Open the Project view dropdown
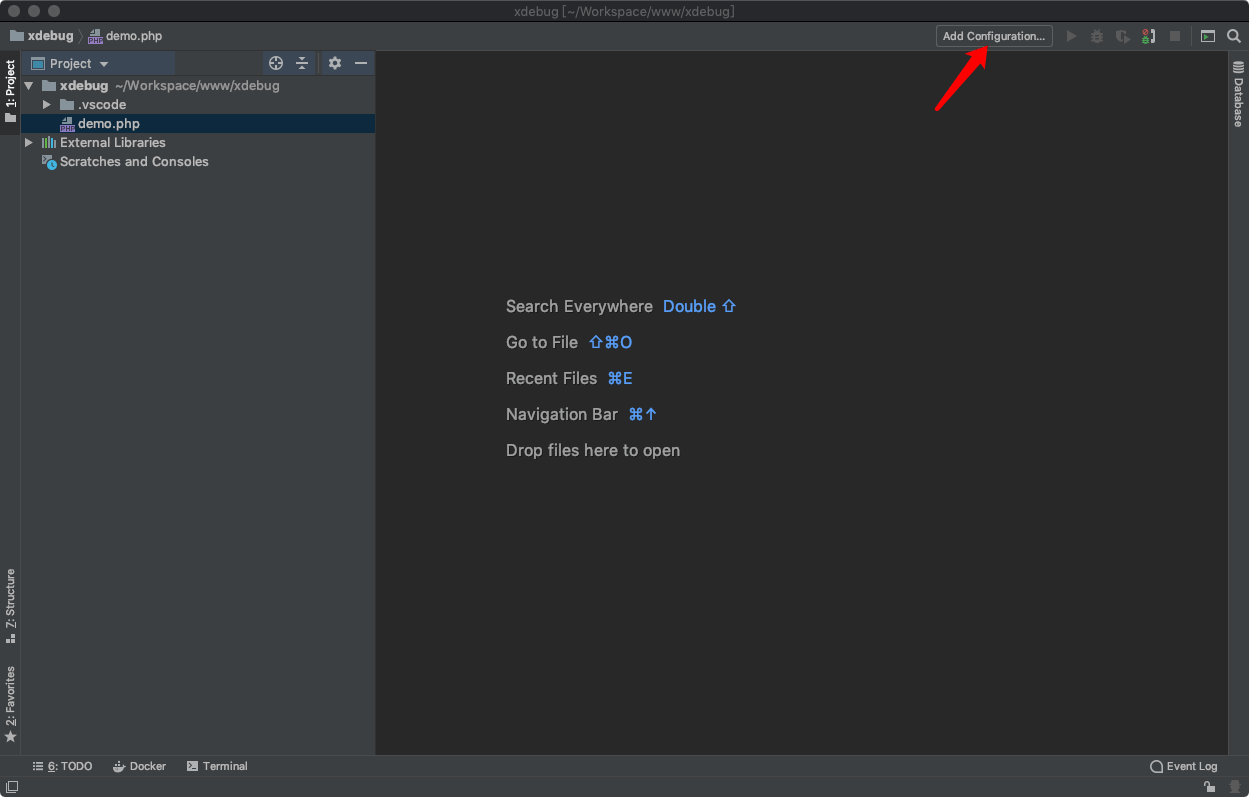The width and height of the screenshot is (1249, 797). [x=103, y=63]
